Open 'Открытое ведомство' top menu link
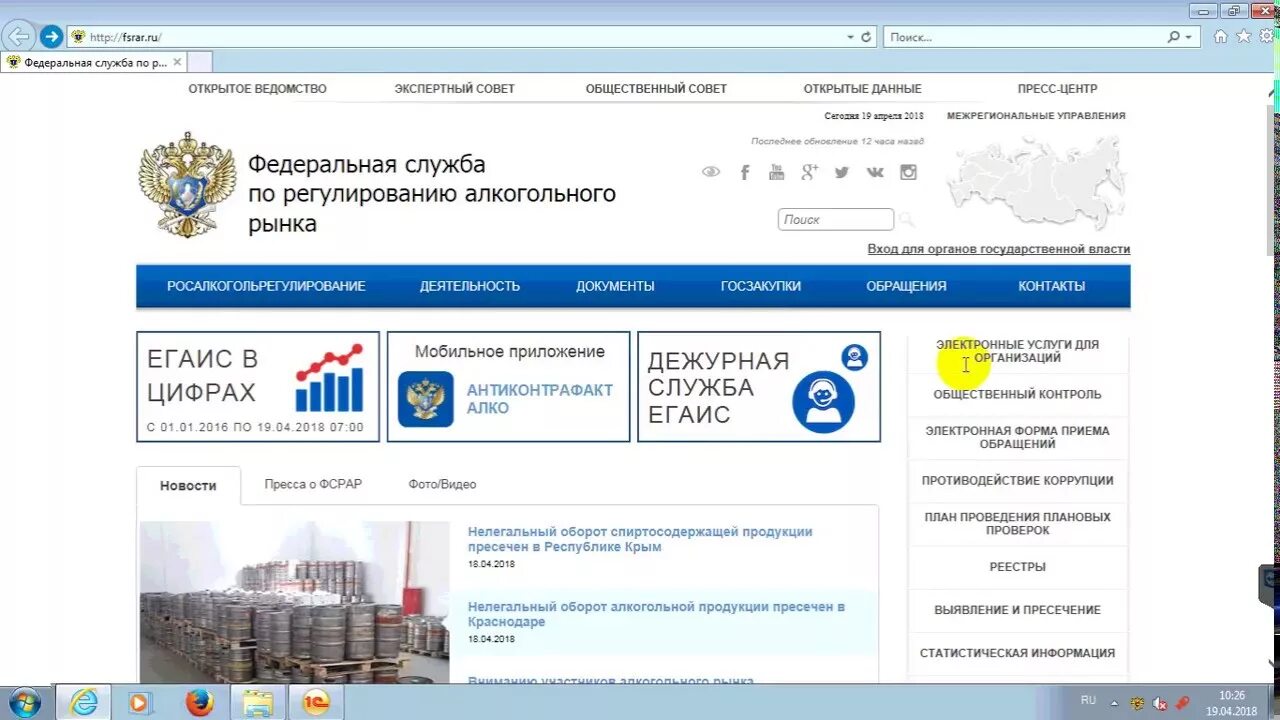Viewport: 1280px width, 720px height. [x=258, y=89]
